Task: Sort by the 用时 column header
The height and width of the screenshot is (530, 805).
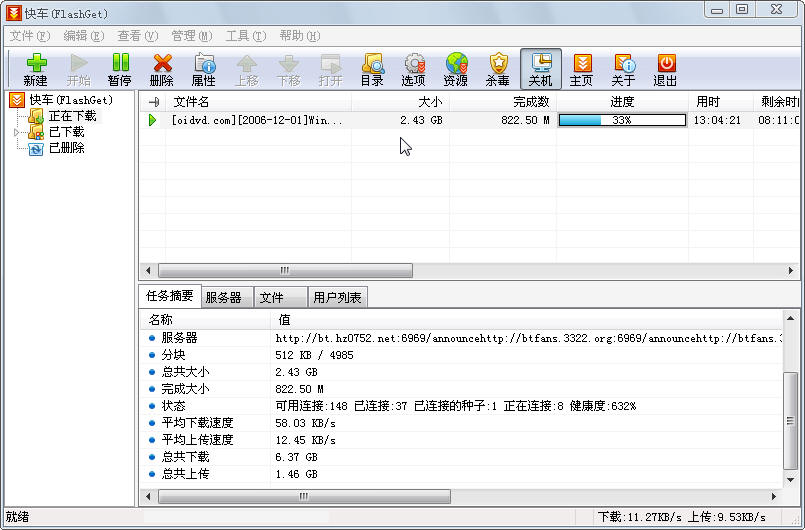Action: (x=721, y=102)
